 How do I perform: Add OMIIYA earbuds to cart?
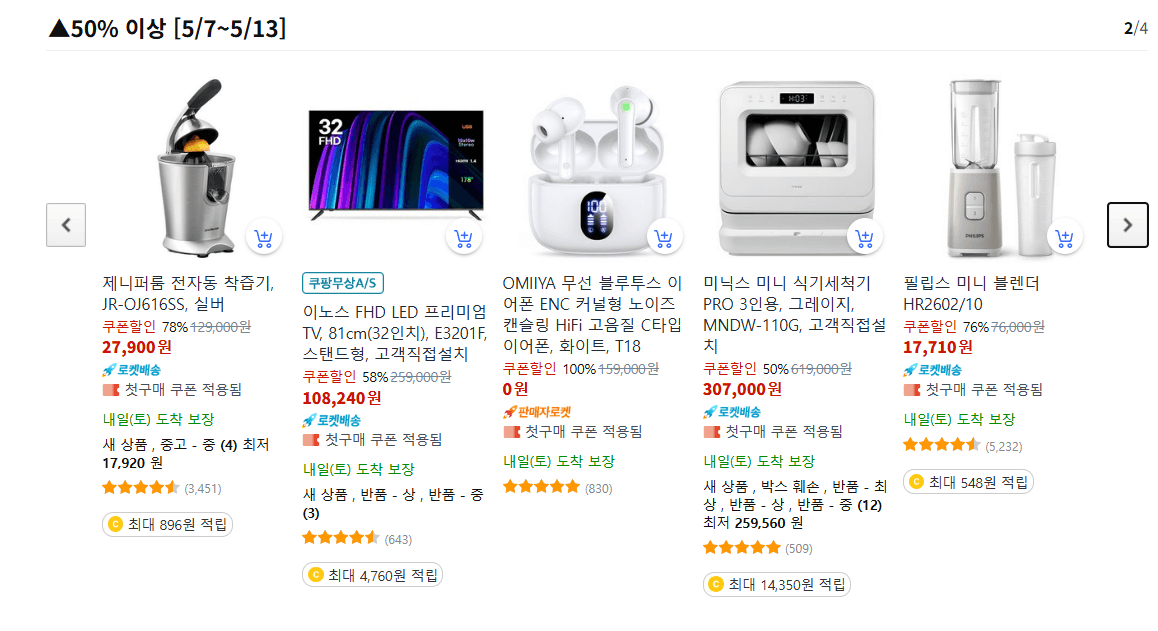pos(664,238)
